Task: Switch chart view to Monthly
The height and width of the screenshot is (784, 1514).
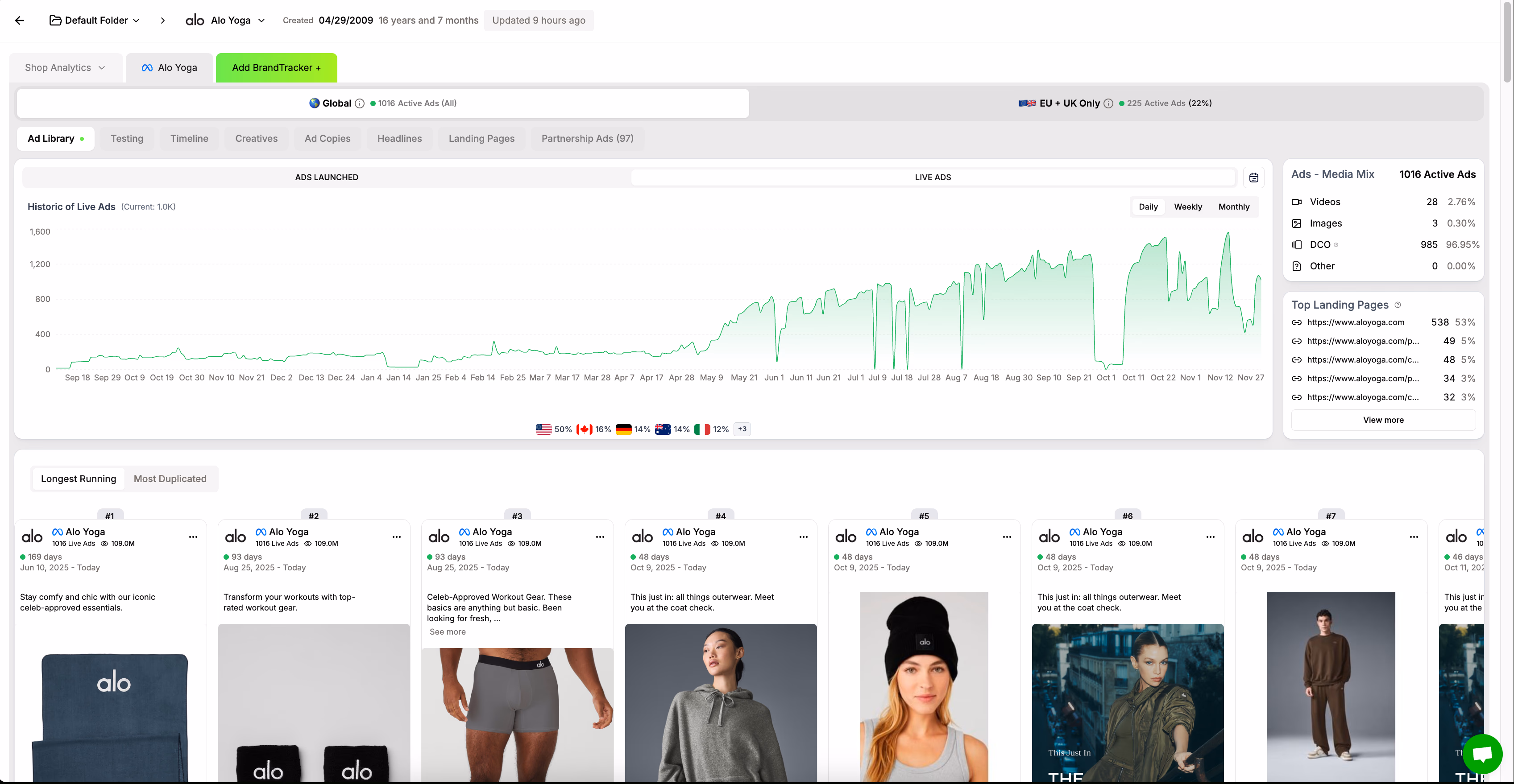Action: (x=1233, y=207)
